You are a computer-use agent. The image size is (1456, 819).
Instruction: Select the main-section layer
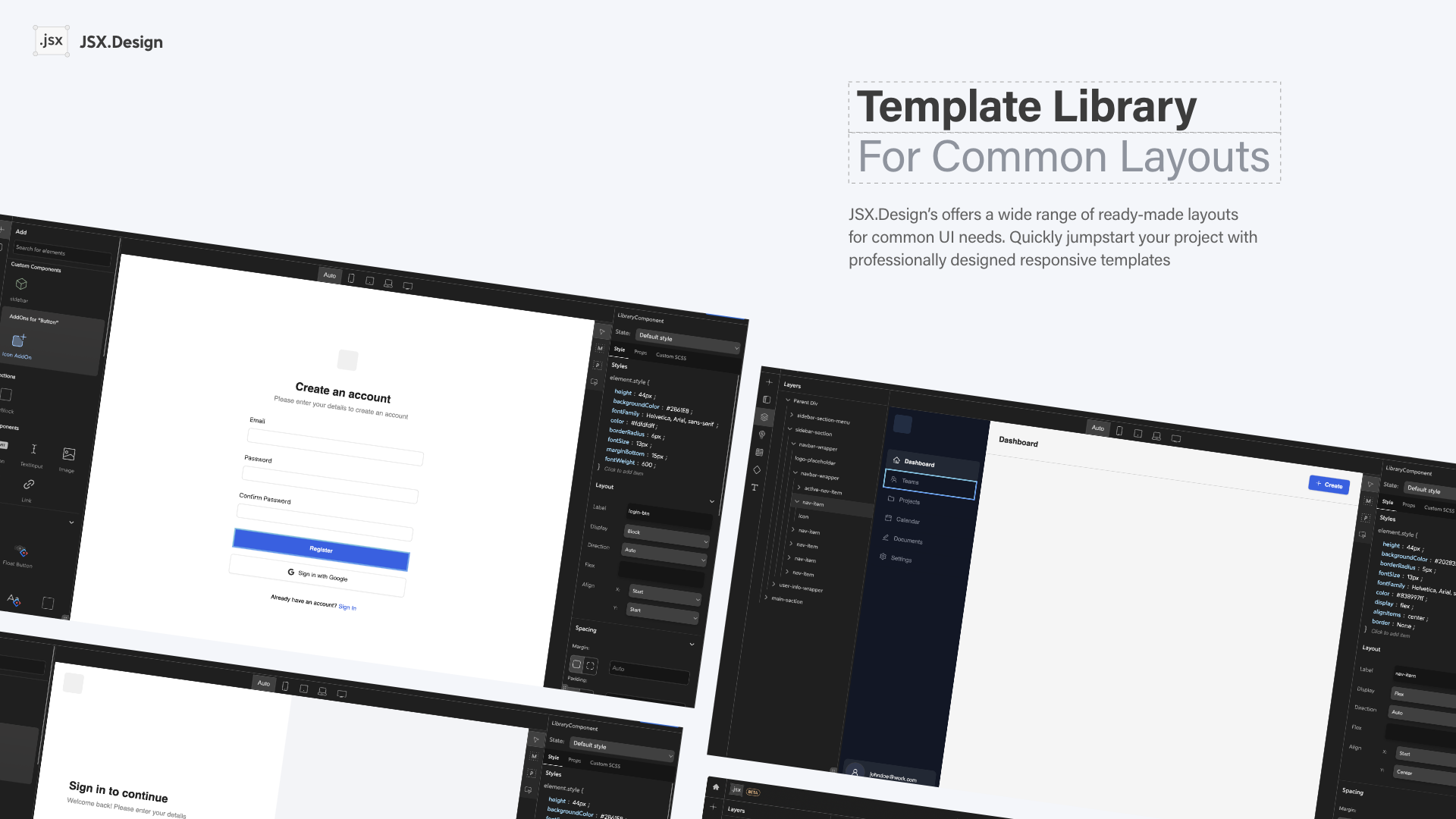(787, 600)
